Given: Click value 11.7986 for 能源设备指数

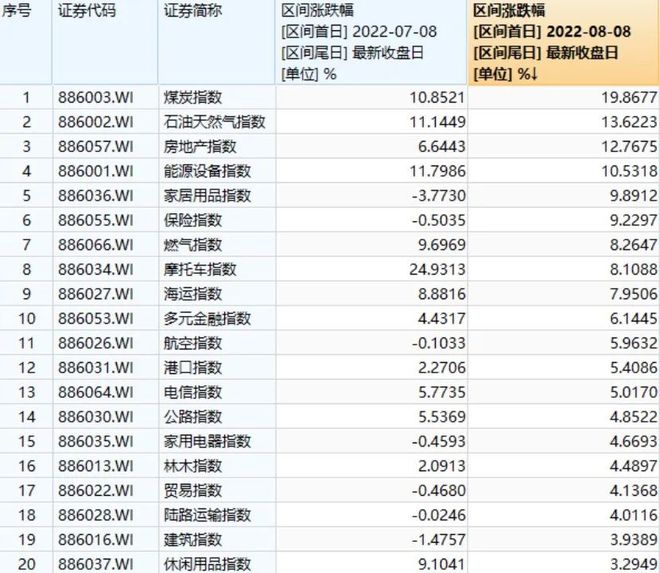Looking at the screenshot, I should (437, 171).
